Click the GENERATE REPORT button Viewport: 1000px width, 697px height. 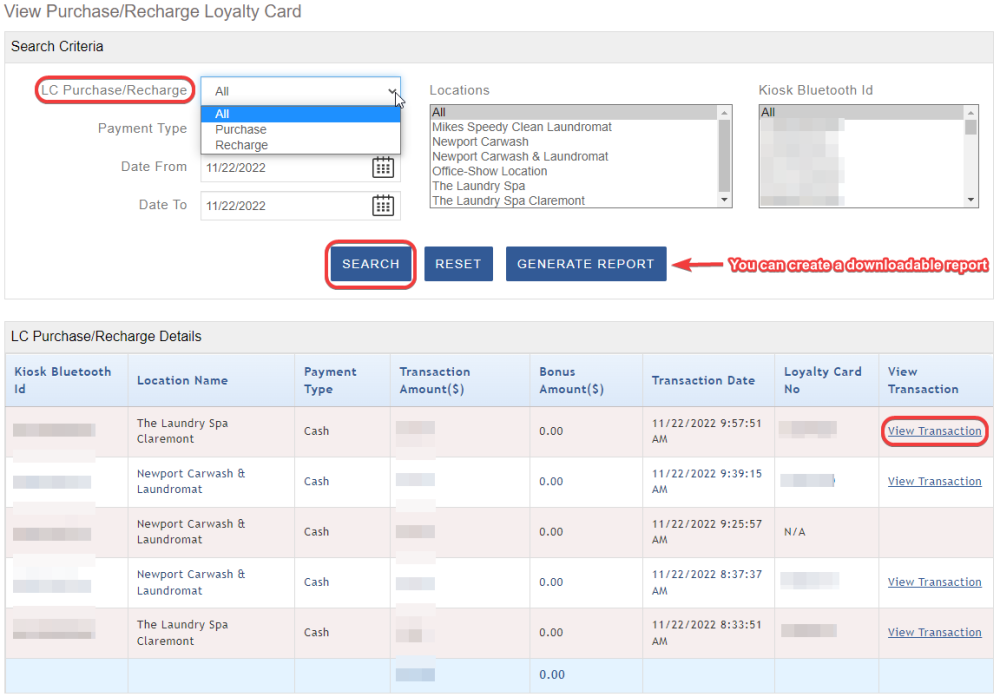[585, 264]
